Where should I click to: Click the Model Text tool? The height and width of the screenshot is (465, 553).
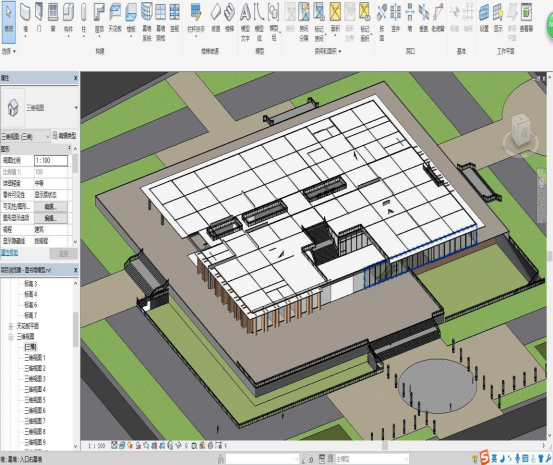click(x=245, y=21)
